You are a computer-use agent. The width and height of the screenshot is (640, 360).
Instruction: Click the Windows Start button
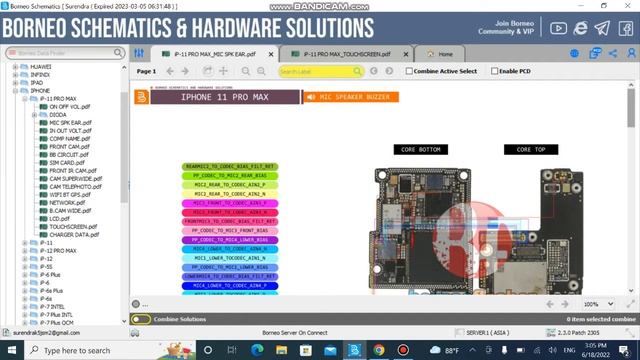(12, 350)
